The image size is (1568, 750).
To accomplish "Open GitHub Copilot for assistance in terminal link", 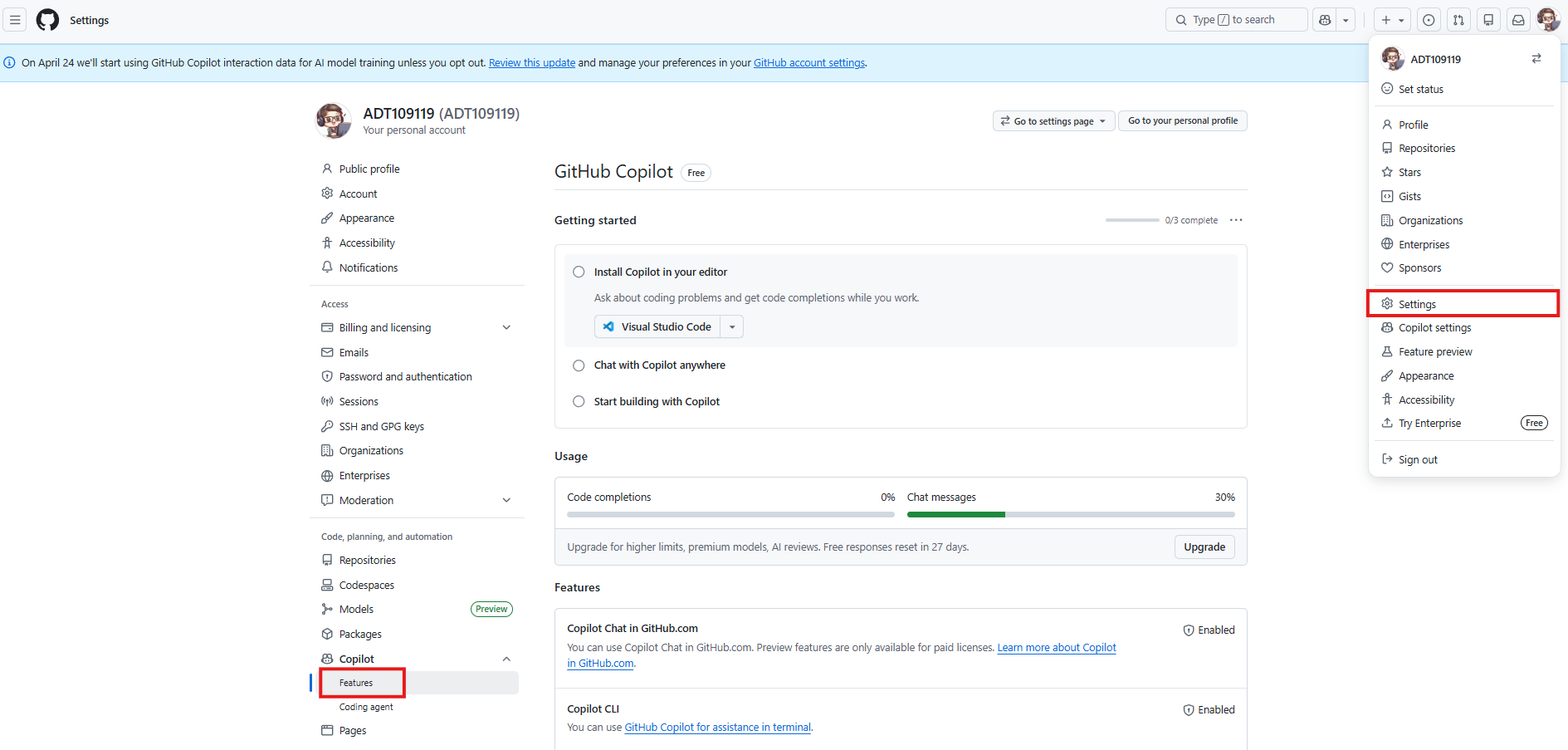I will click(718, 728).
